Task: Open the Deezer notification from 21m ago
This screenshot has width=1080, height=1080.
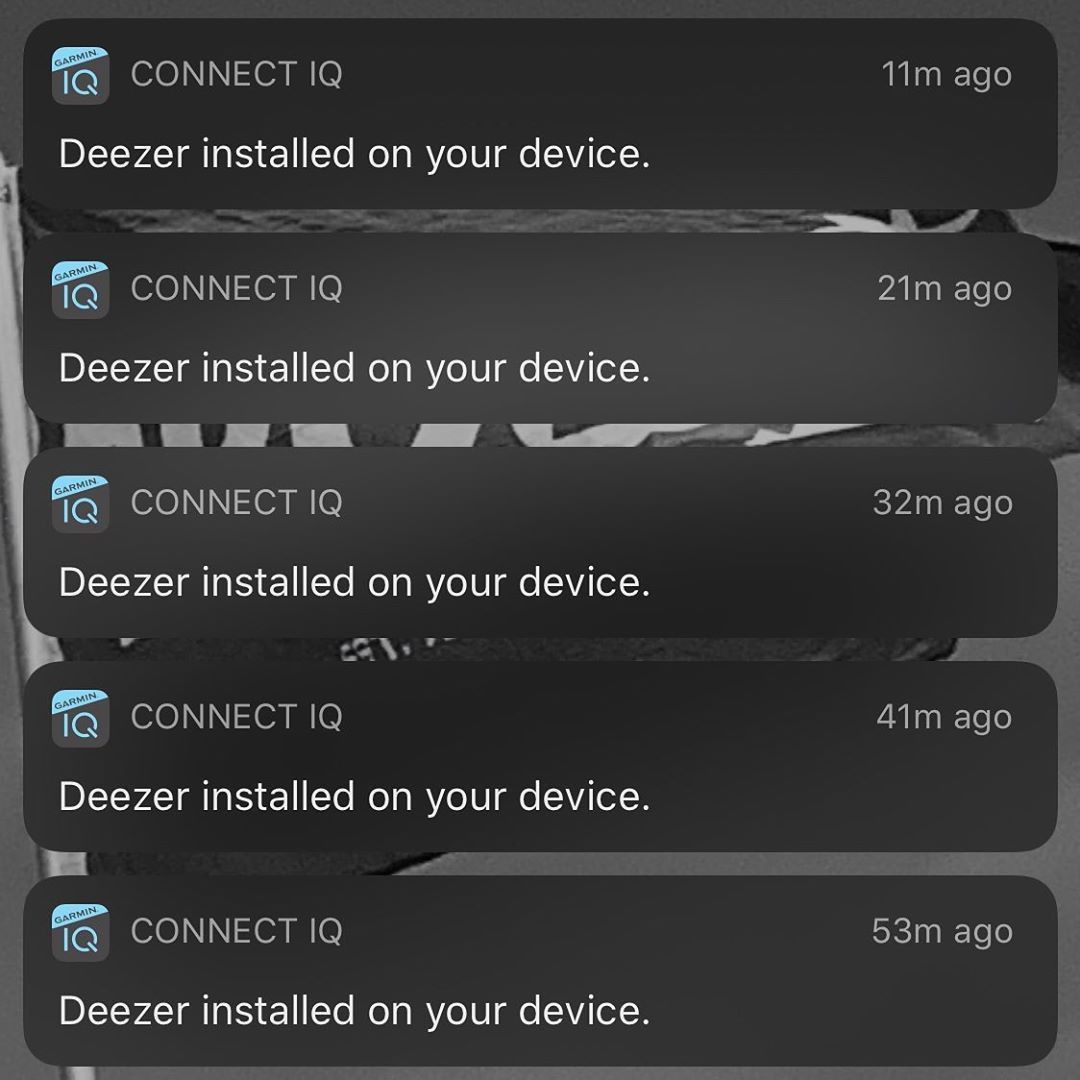Action: [540, 328]
